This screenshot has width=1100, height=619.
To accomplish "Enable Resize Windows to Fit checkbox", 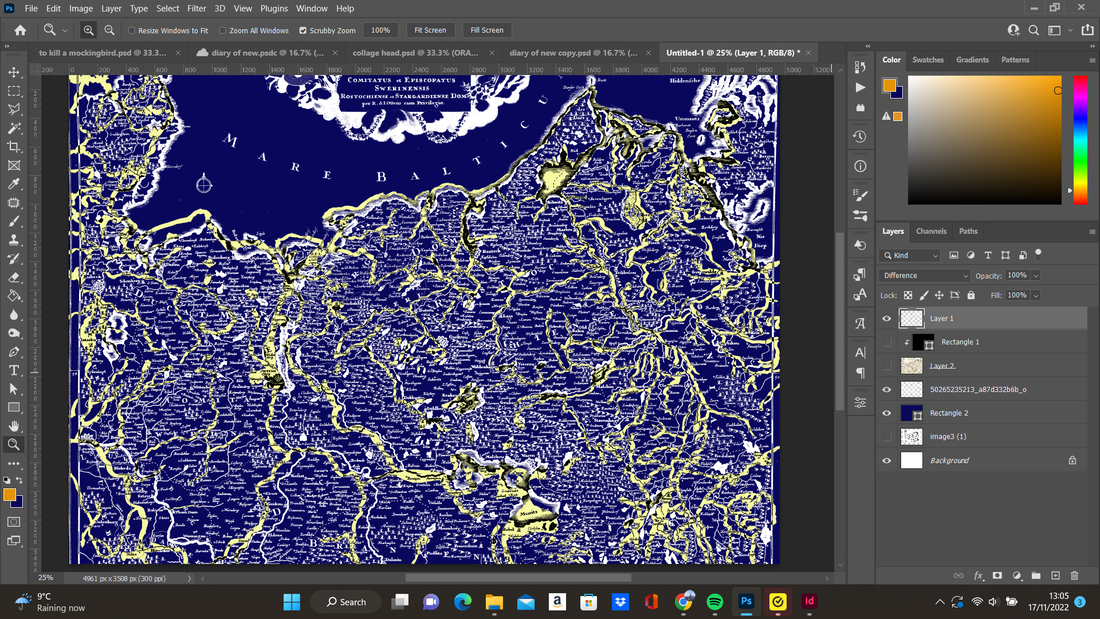I will [x=131, y=31].
